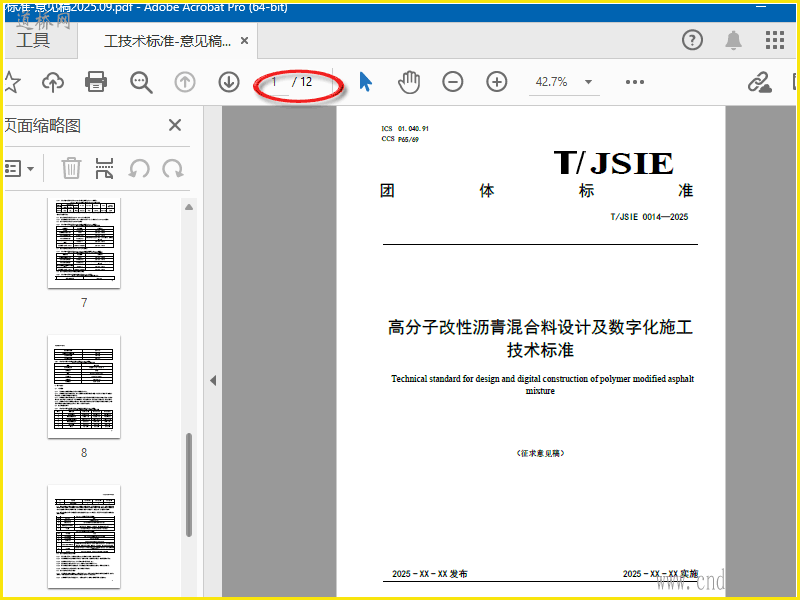Click the 2025-XX-XX 发布 date text
Image resolution: width=800 pixels, height=600 pixels.
click(x=430, y=574)
